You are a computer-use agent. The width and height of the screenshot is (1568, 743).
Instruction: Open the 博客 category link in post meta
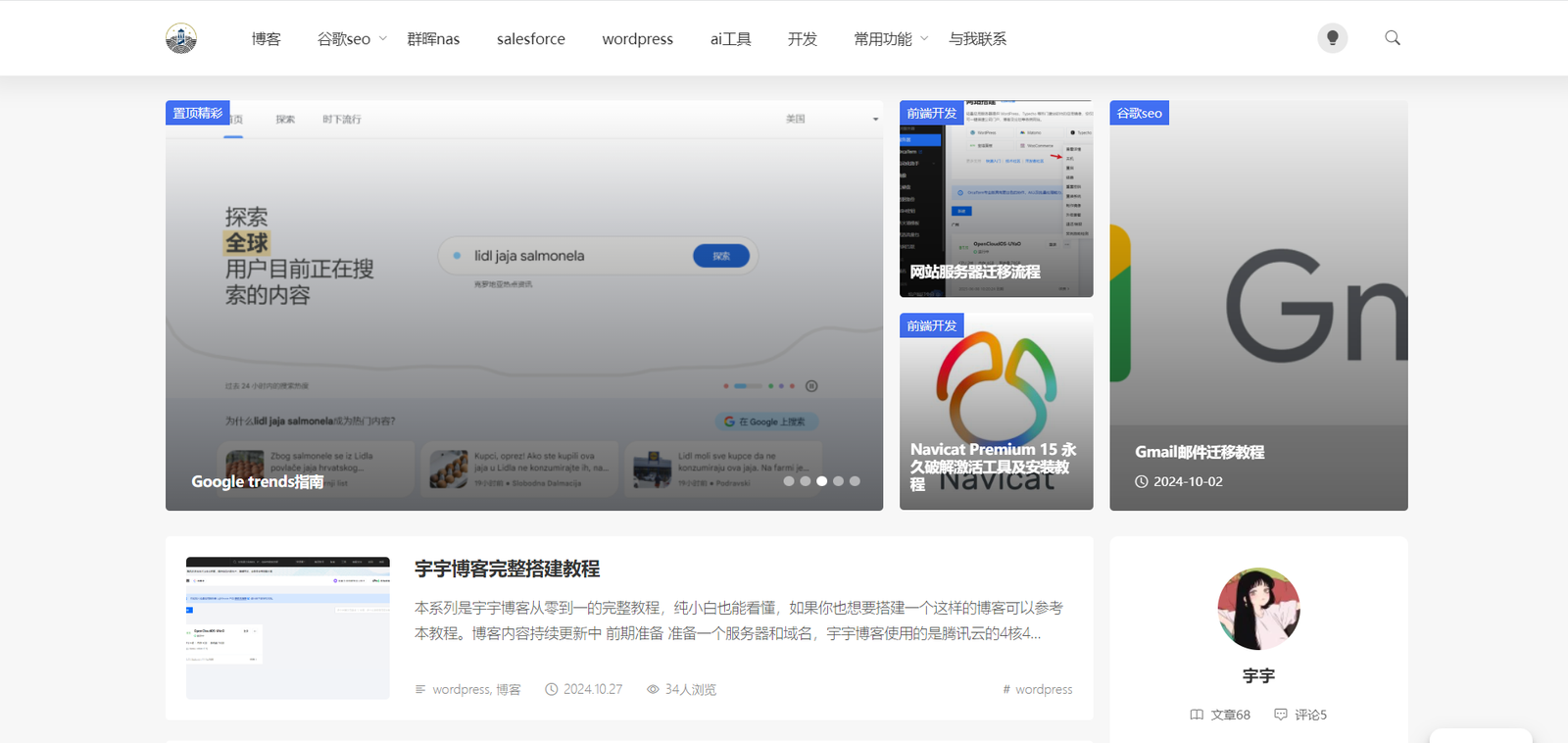pos(509,689)
